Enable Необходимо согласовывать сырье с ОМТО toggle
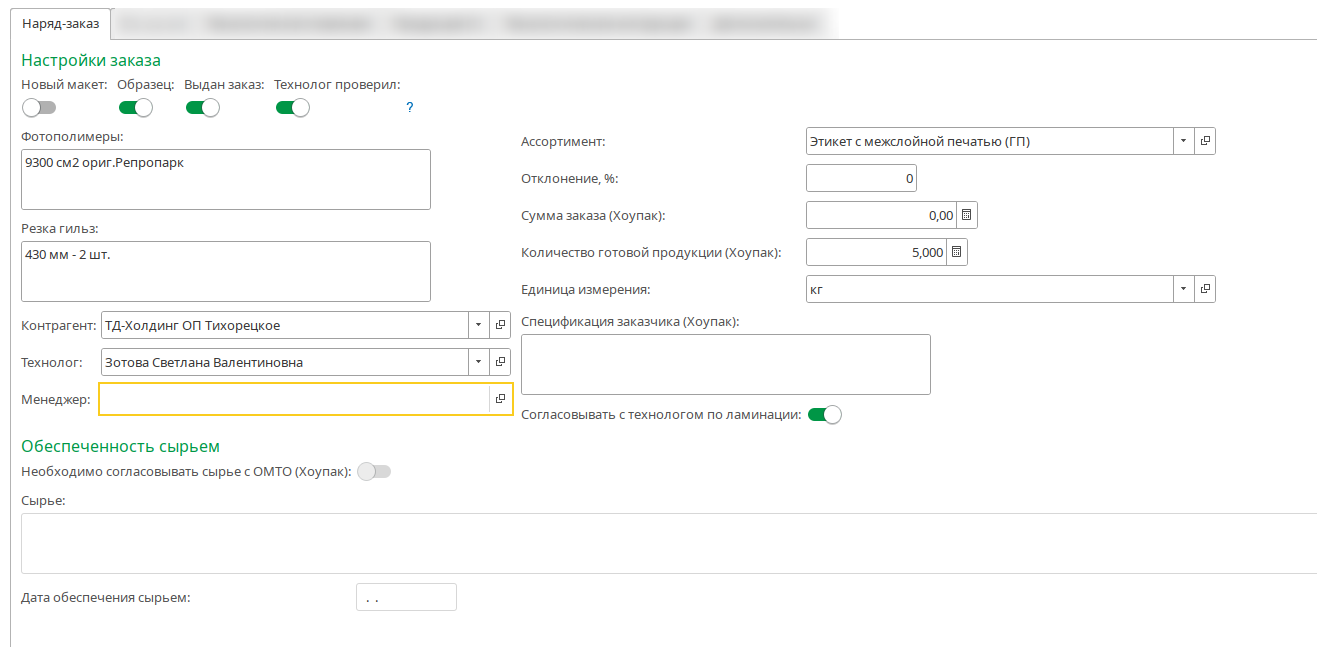 click(x=374, y=472)
